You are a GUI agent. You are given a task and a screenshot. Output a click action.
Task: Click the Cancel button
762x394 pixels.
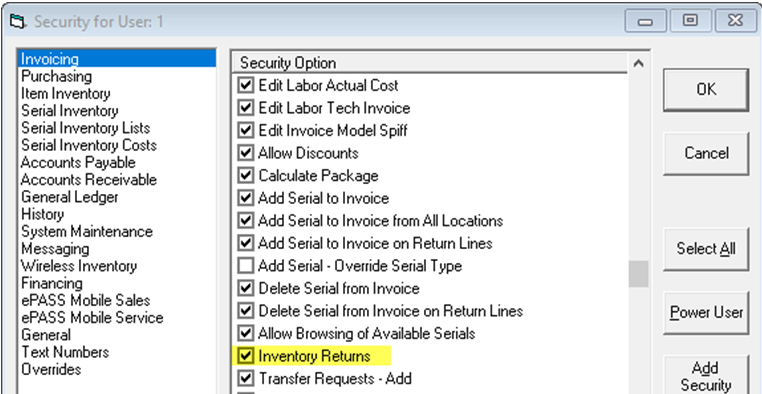pyautogui.click(x=706, y=153)
